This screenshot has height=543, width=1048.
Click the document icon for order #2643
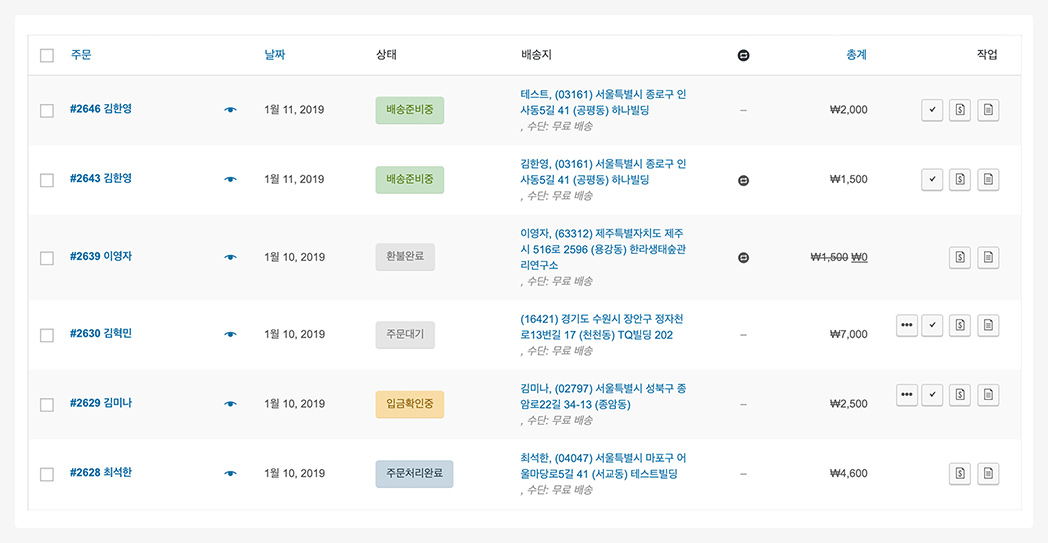coord(989,180)
